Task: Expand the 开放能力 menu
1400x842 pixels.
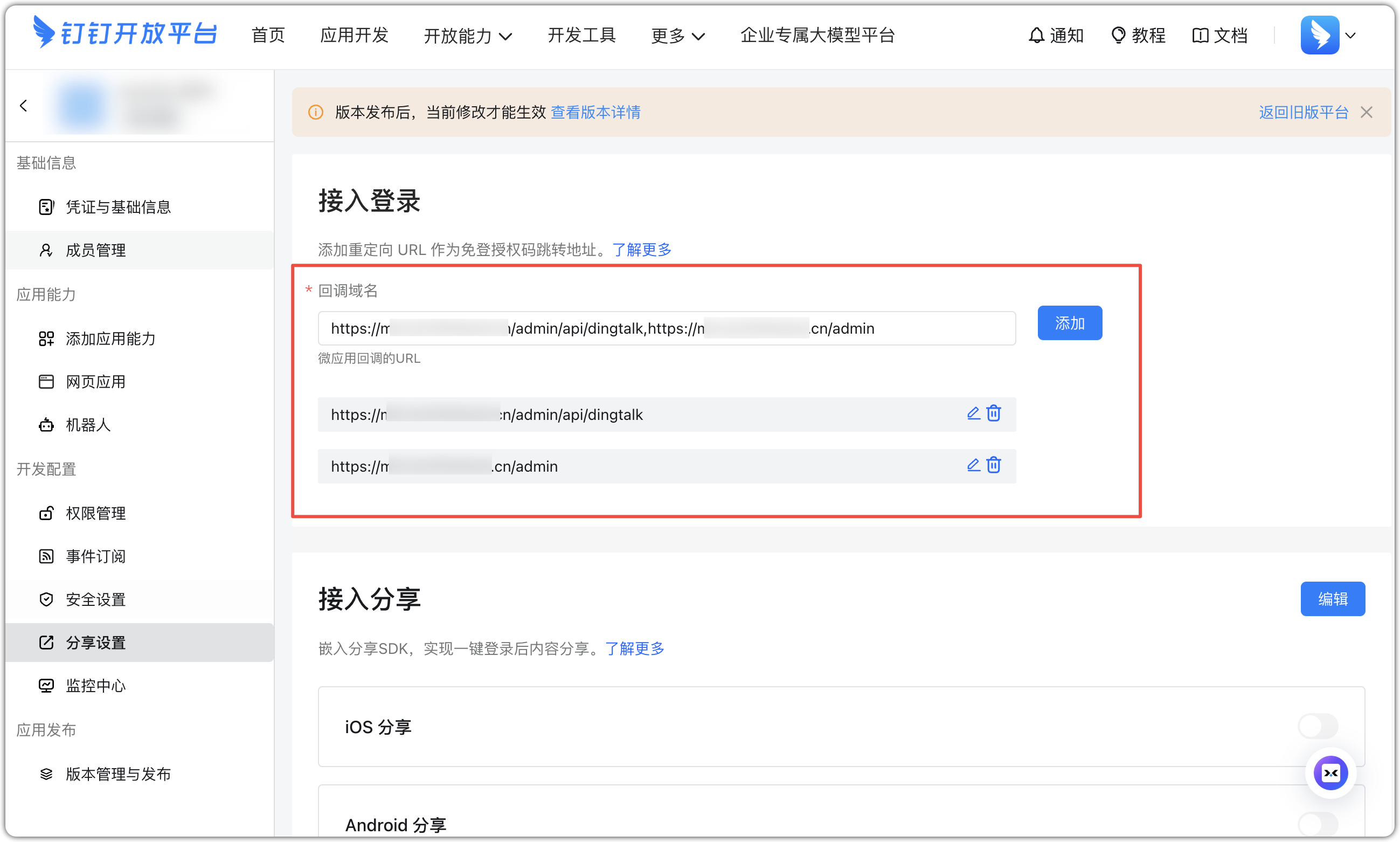Action: 467,35
